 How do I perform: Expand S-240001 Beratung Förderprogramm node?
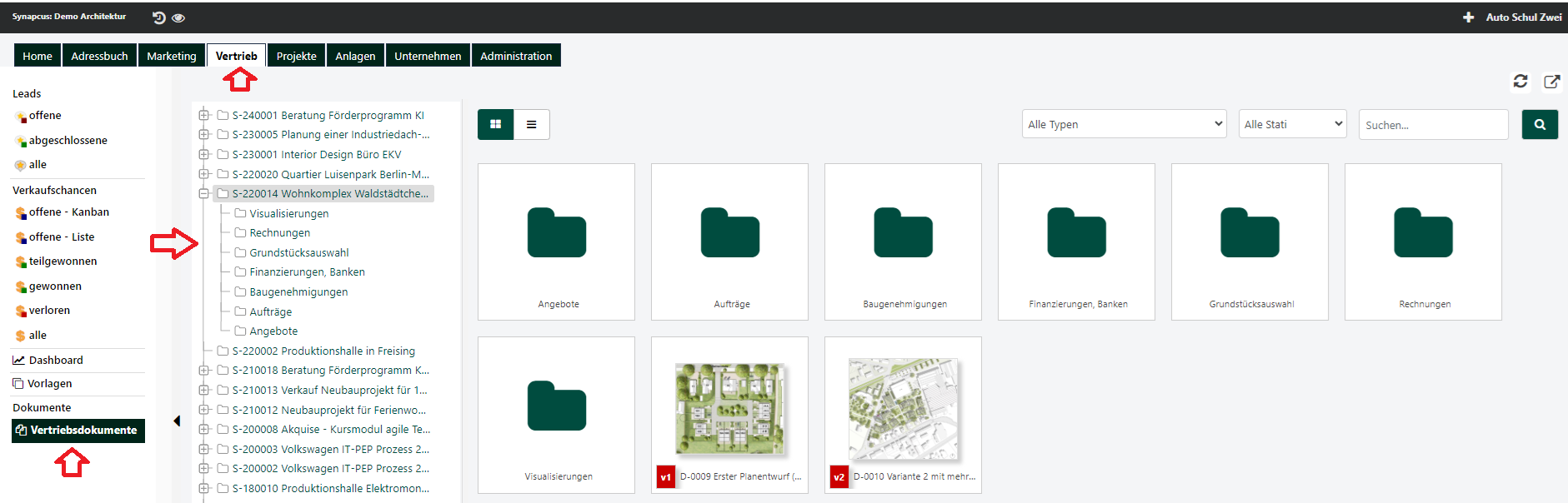point(204,116)
